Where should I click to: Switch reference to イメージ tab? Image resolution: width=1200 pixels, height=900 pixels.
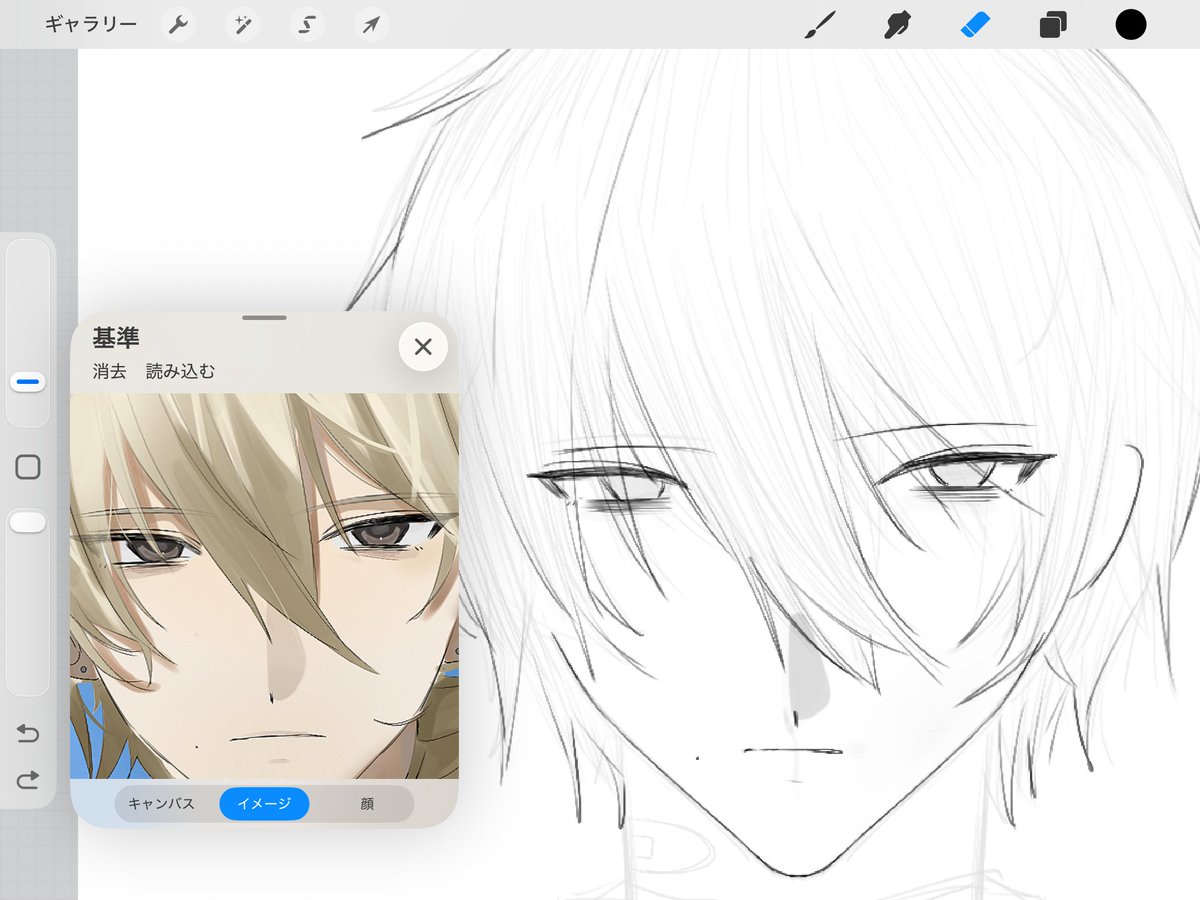[x=264, y=804]
